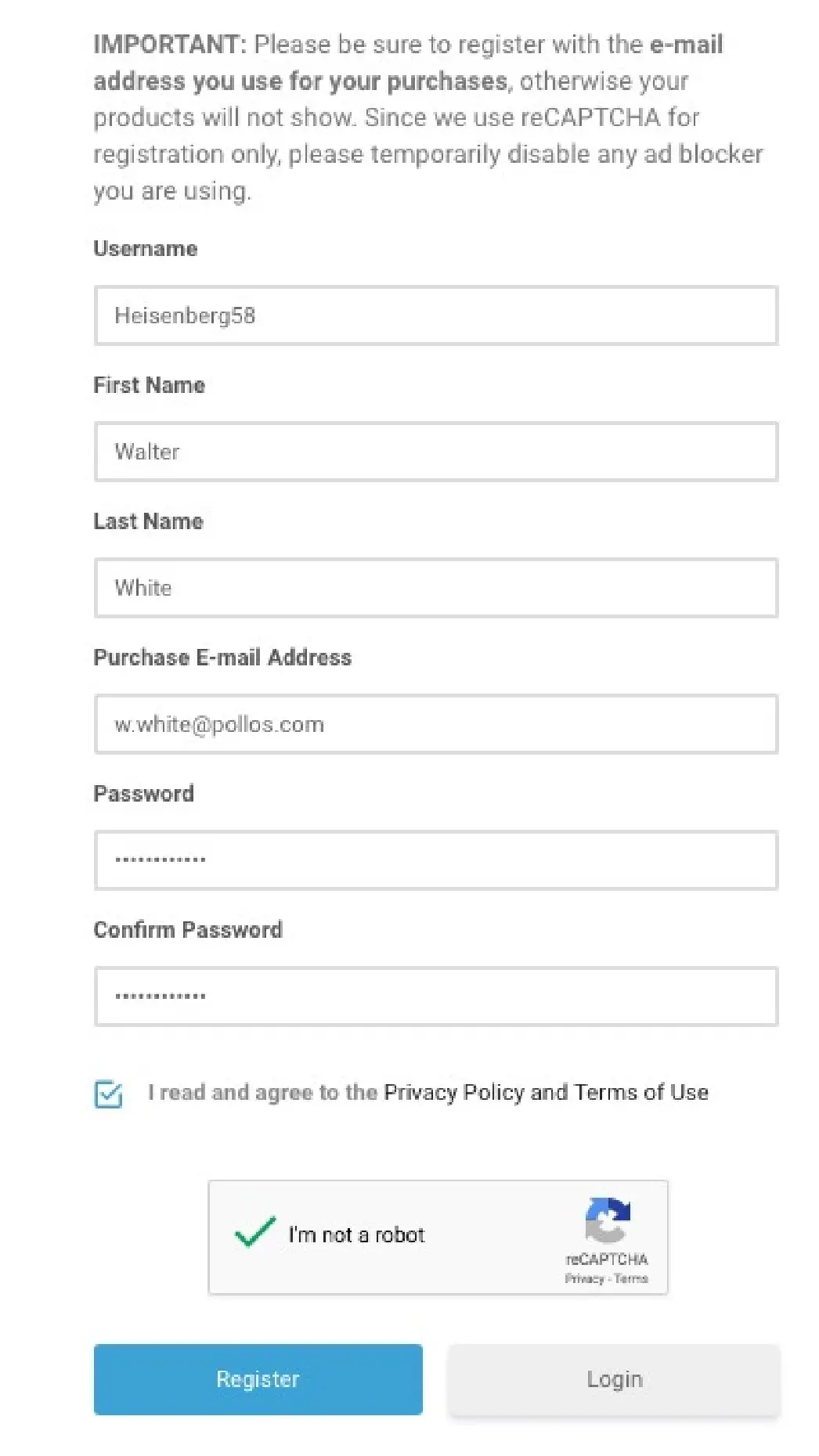The image size is (819, 1456).
Task: Click the Purchase E-mail Address input field
Action: tap(436, 724)
